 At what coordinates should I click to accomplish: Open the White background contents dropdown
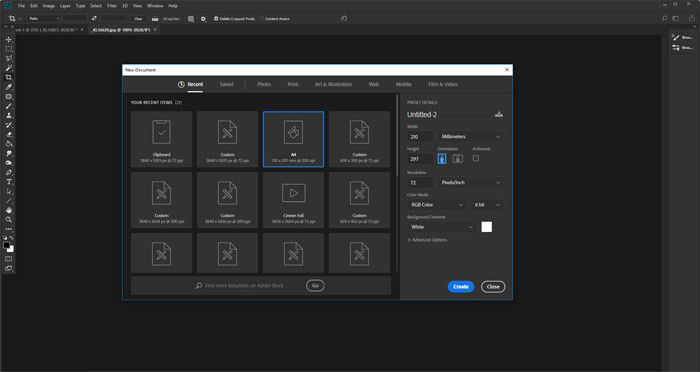click(x=441, y=227)
